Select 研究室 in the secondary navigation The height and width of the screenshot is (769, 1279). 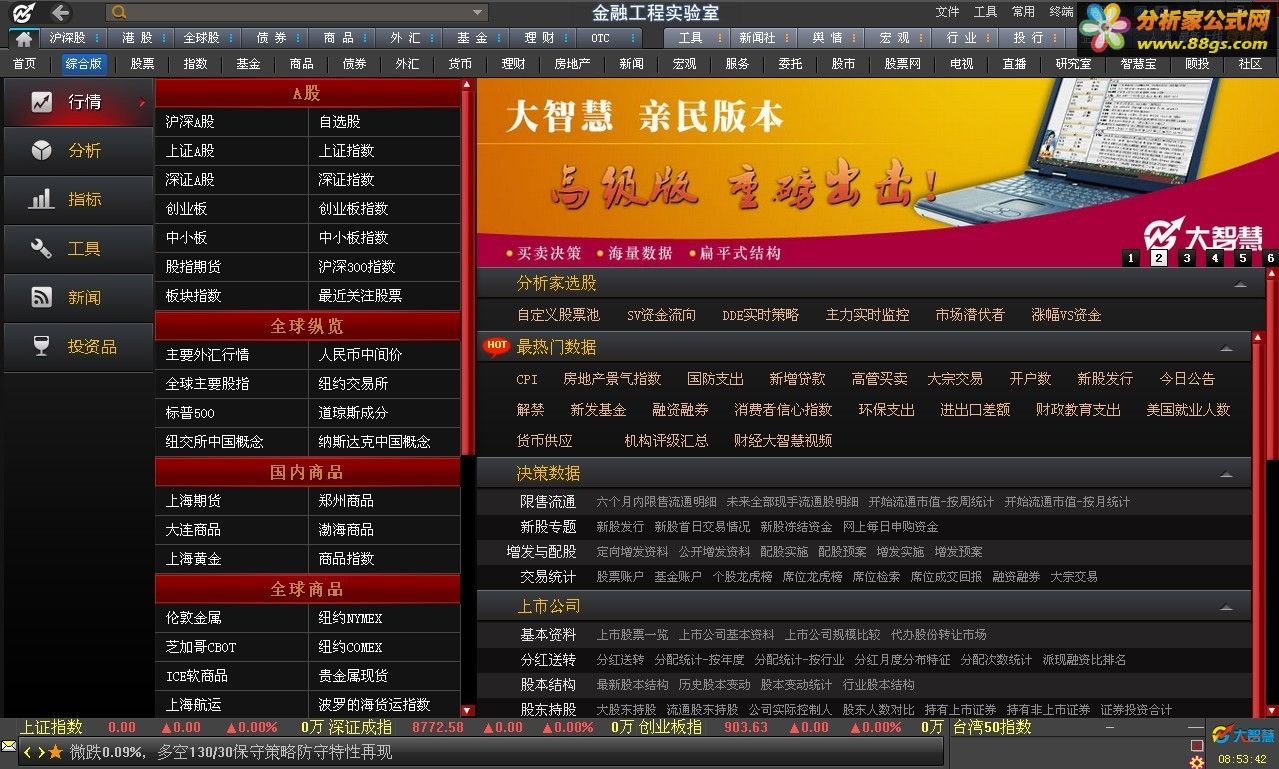point(1073,63)
